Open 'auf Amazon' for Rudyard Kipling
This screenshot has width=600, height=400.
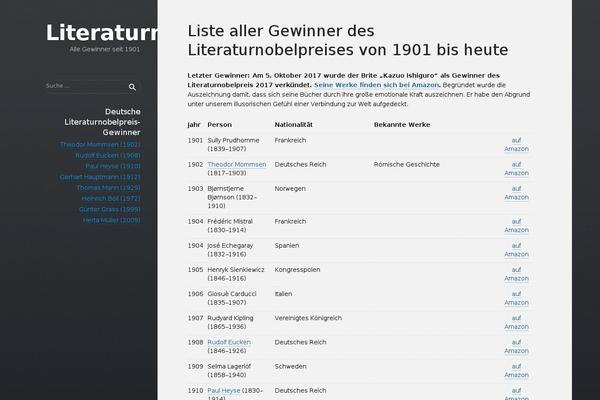[x=516, y=322]
